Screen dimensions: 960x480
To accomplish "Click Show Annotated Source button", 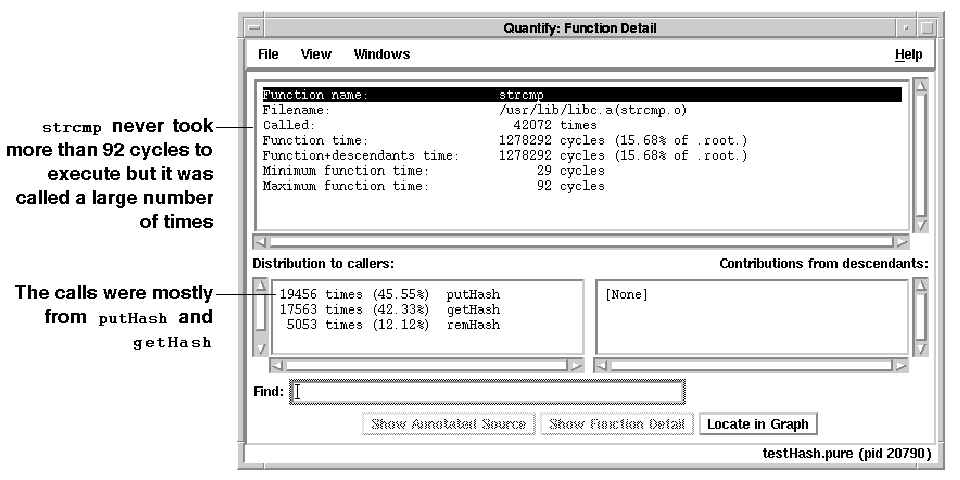I will coord(449,424).
